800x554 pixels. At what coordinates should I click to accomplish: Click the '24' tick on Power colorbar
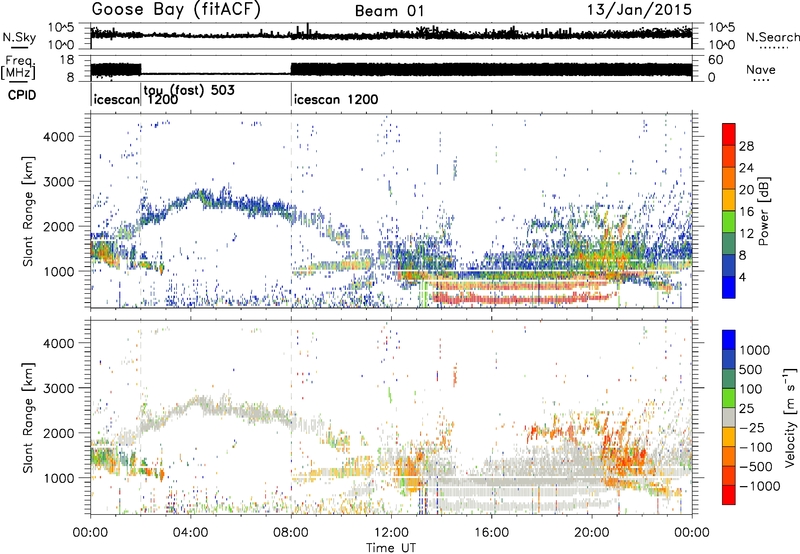(746, 168)
